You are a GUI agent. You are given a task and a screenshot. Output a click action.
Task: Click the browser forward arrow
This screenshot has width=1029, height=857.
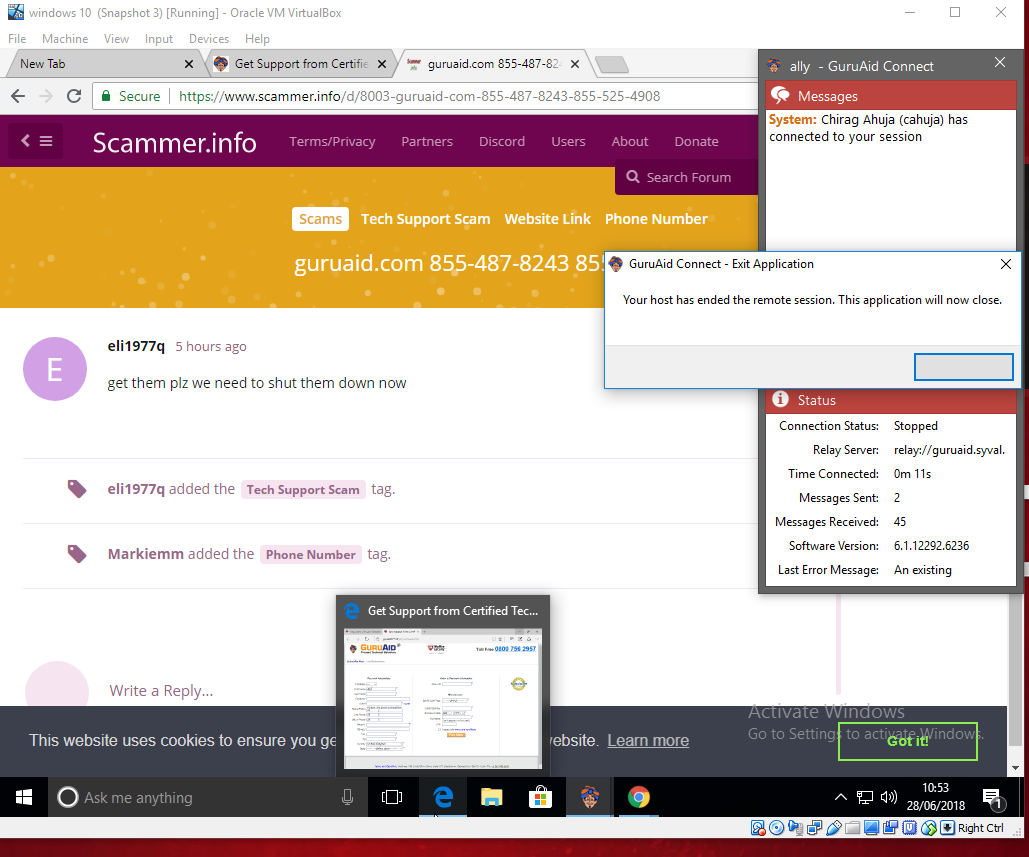pyautogui.click(x=46, y=96)
